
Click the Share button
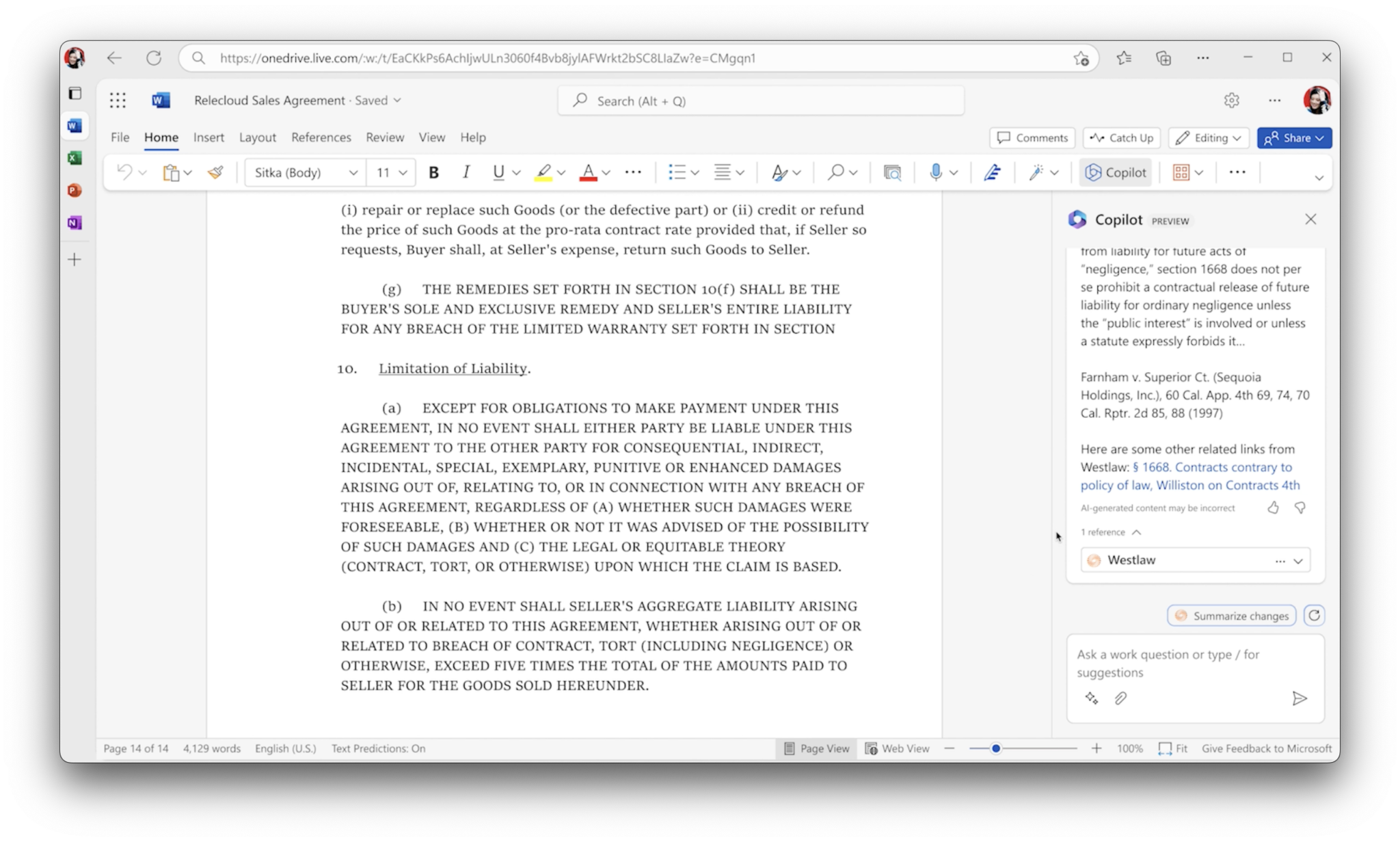click(1294, 137)
